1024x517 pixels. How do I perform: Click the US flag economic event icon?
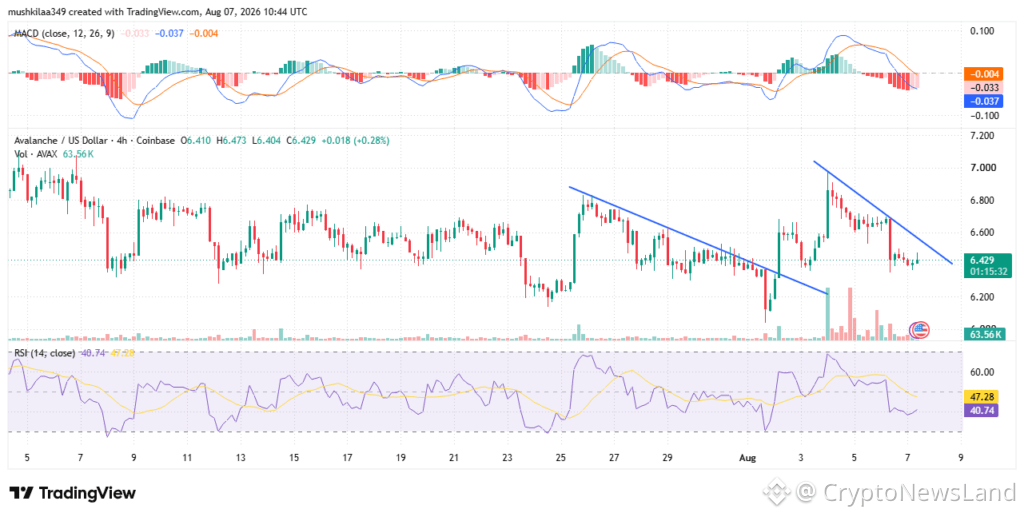point(920,330)
